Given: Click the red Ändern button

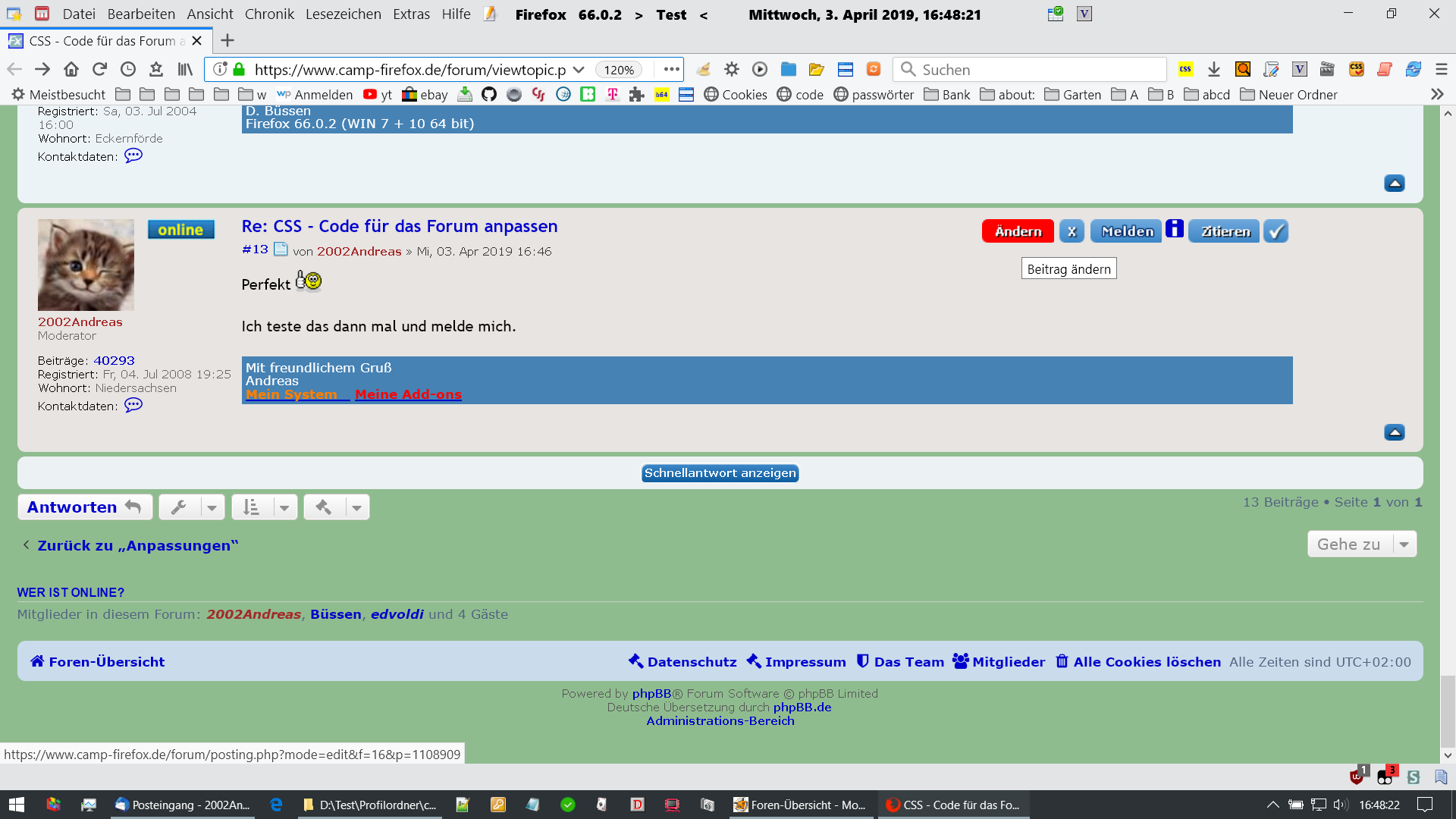Looking at the screenshot, I should [1018, 231].
